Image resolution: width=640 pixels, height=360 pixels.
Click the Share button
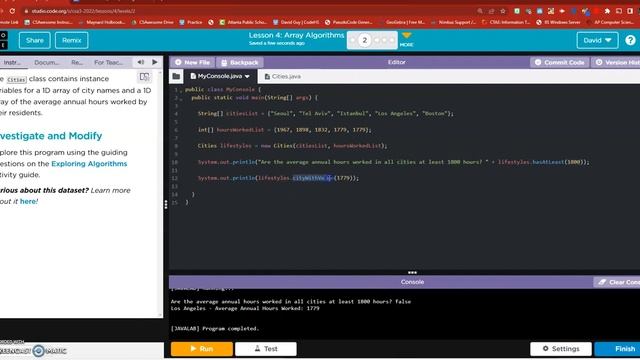coord(35,40)
